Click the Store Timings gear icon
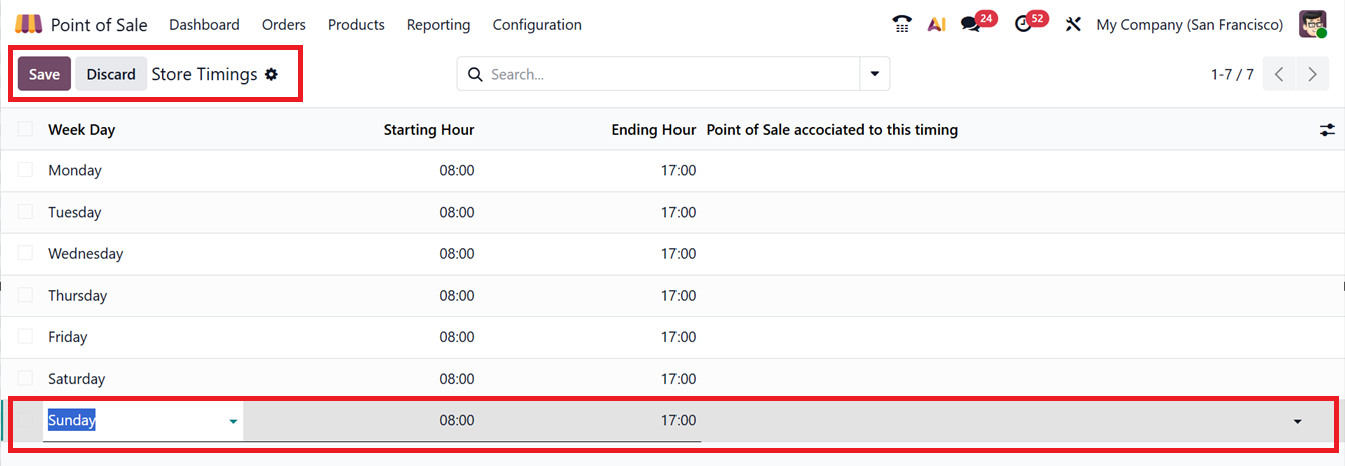 [x=271, y=74]
